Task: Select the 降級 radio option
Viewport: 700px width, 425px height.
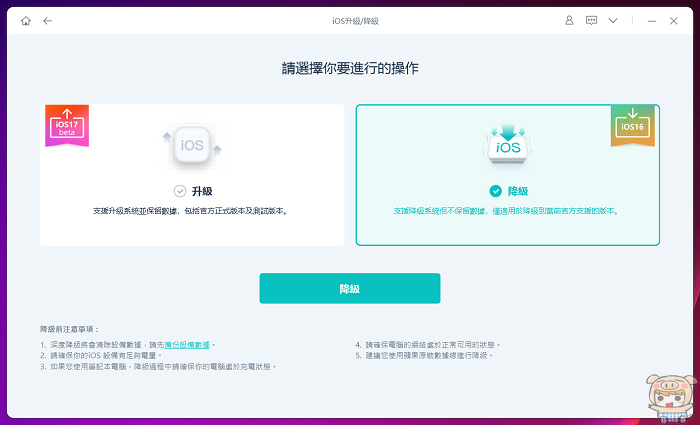Action: [496, 192]
